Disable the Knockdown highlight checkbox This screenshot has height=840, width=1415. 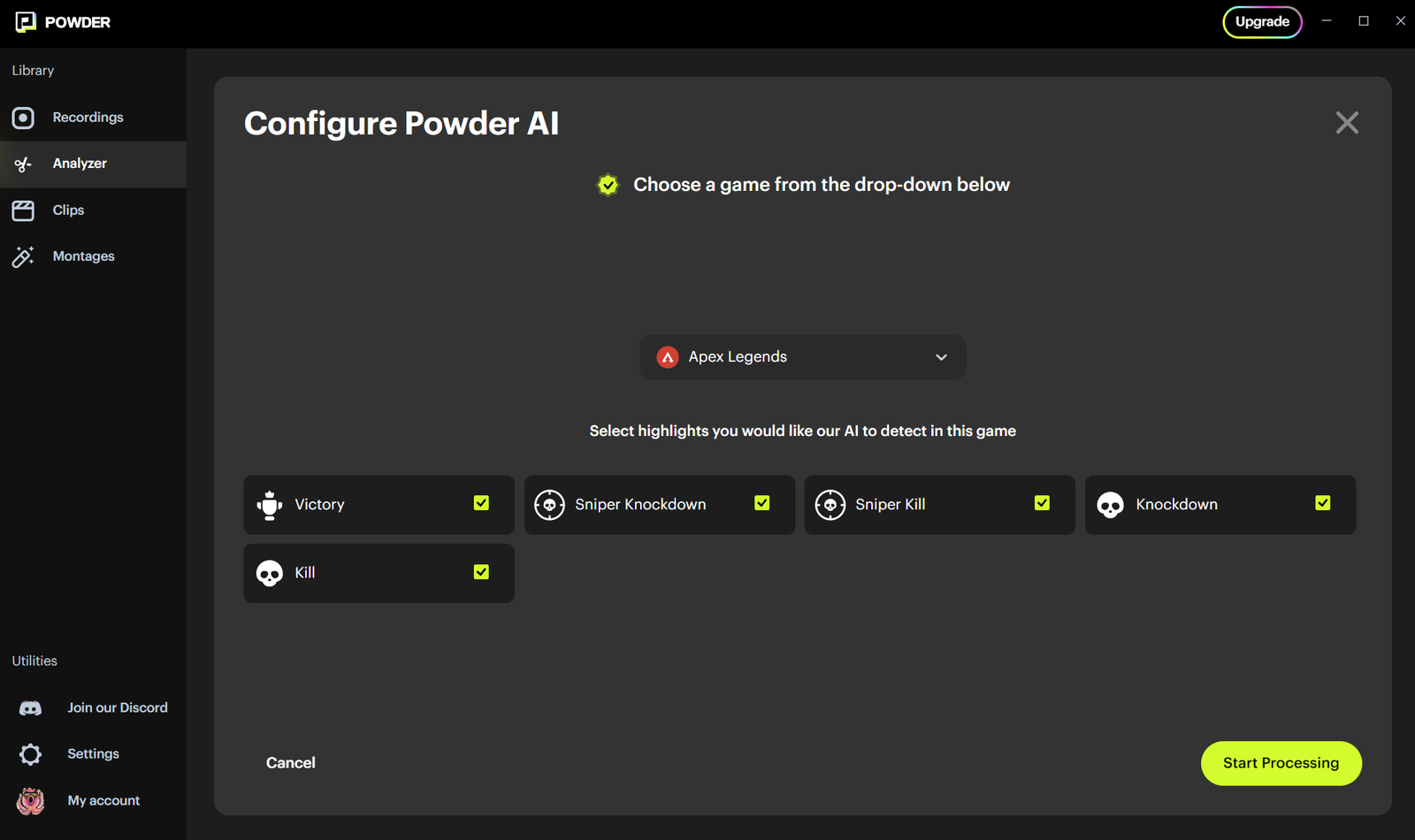1322,503
